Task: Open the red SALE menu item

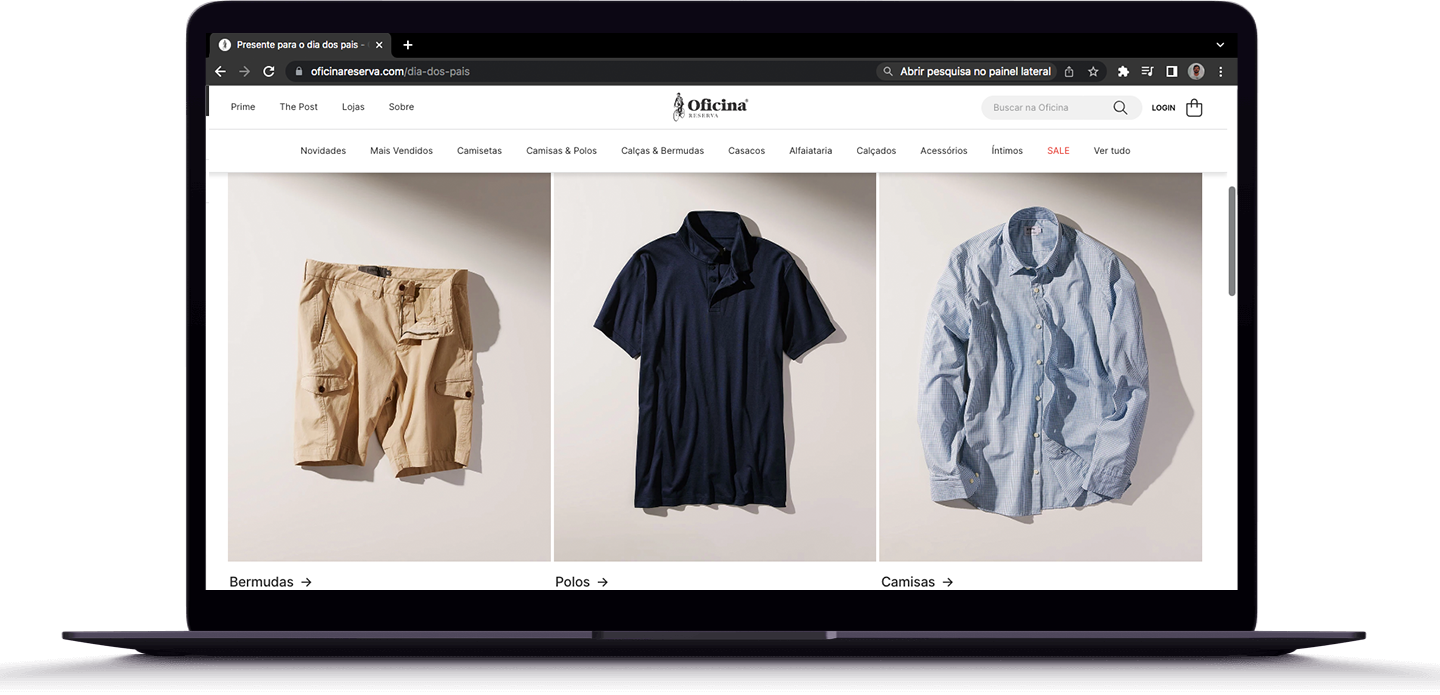Action: coord(1058,151)
